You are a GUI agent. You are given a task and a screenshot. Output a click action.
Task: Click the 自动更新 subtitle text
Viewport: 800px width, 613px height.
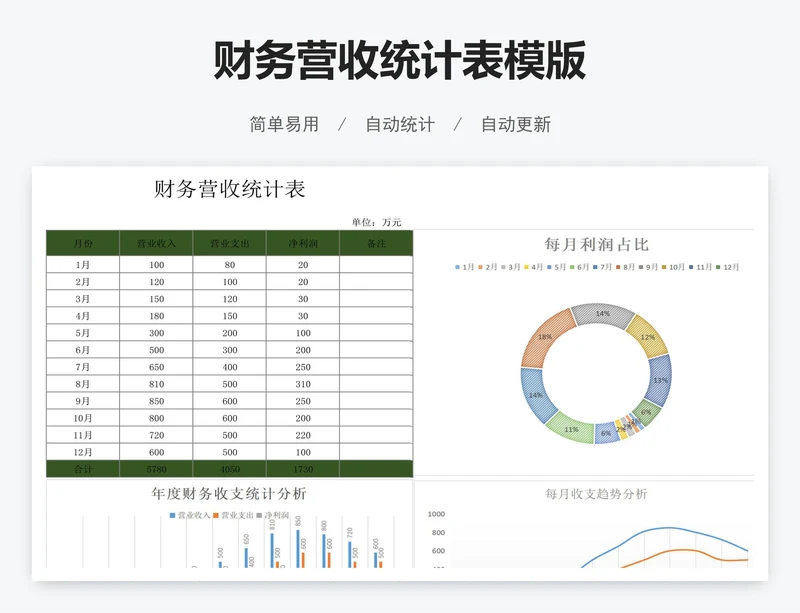click(x=516, y=125)
